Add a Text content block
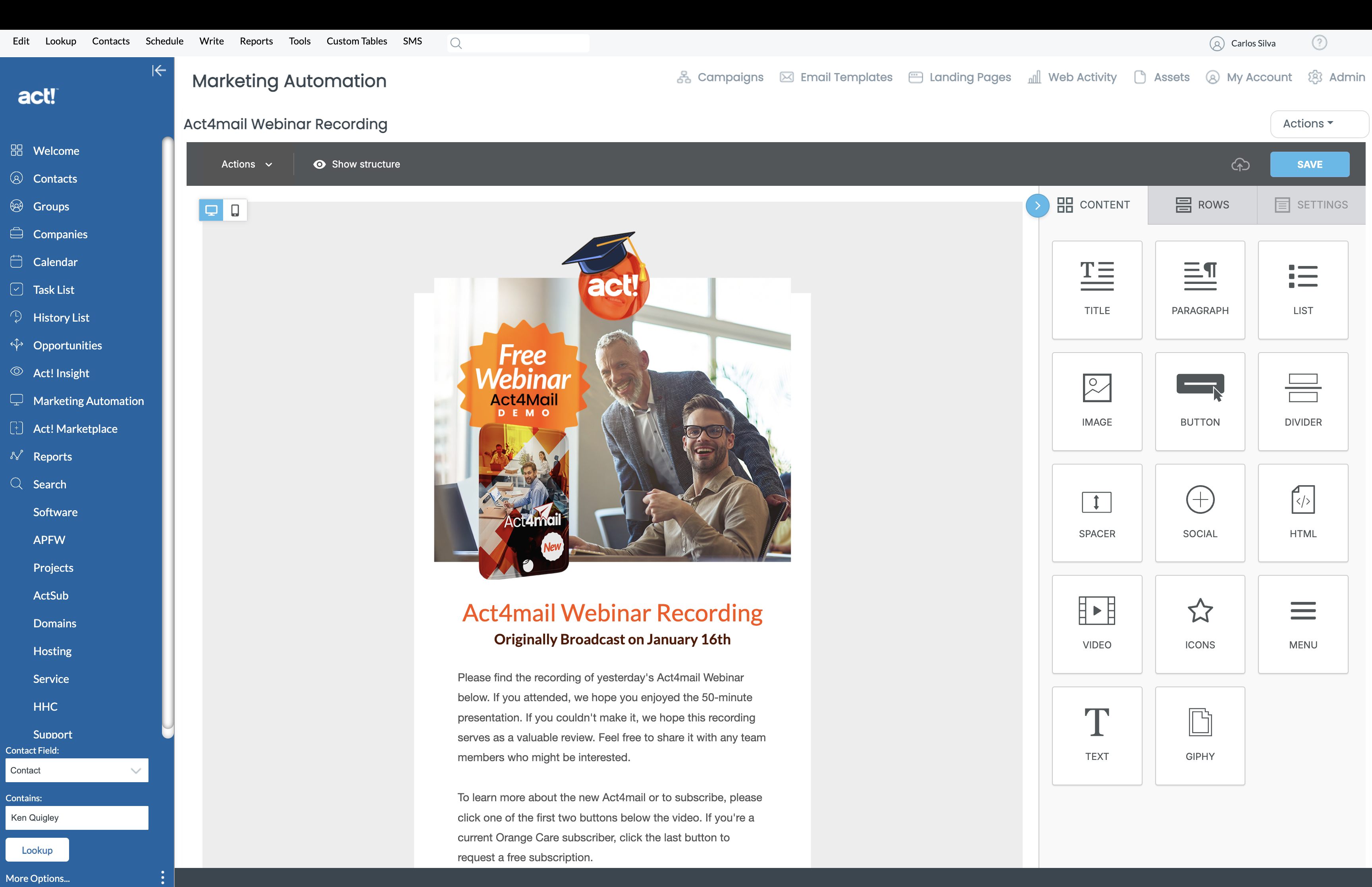The width and height of the screenshot is (1372, 887). tap(1096, 735)
